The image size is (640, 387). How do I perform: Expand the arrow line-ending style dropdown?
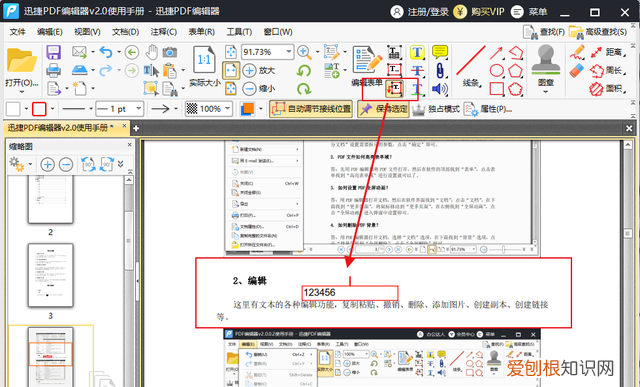coord(176,109)
